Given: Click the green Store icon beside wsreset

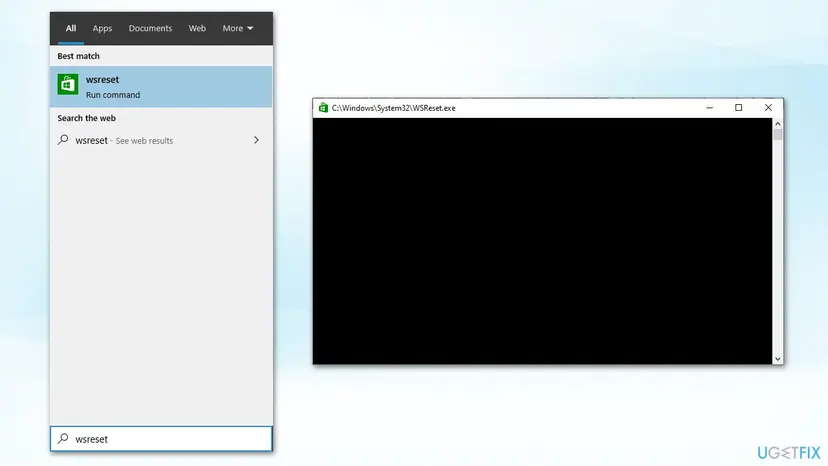Looking at the screenshot, I should pyautogui.click(x=68, y=84).
